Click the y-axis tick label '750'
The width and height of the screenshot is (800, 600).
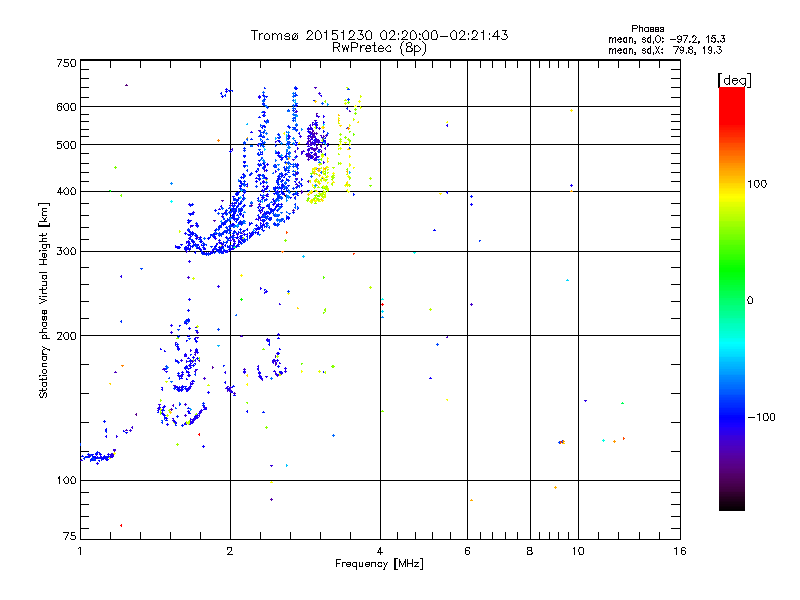tap(66, 63)
